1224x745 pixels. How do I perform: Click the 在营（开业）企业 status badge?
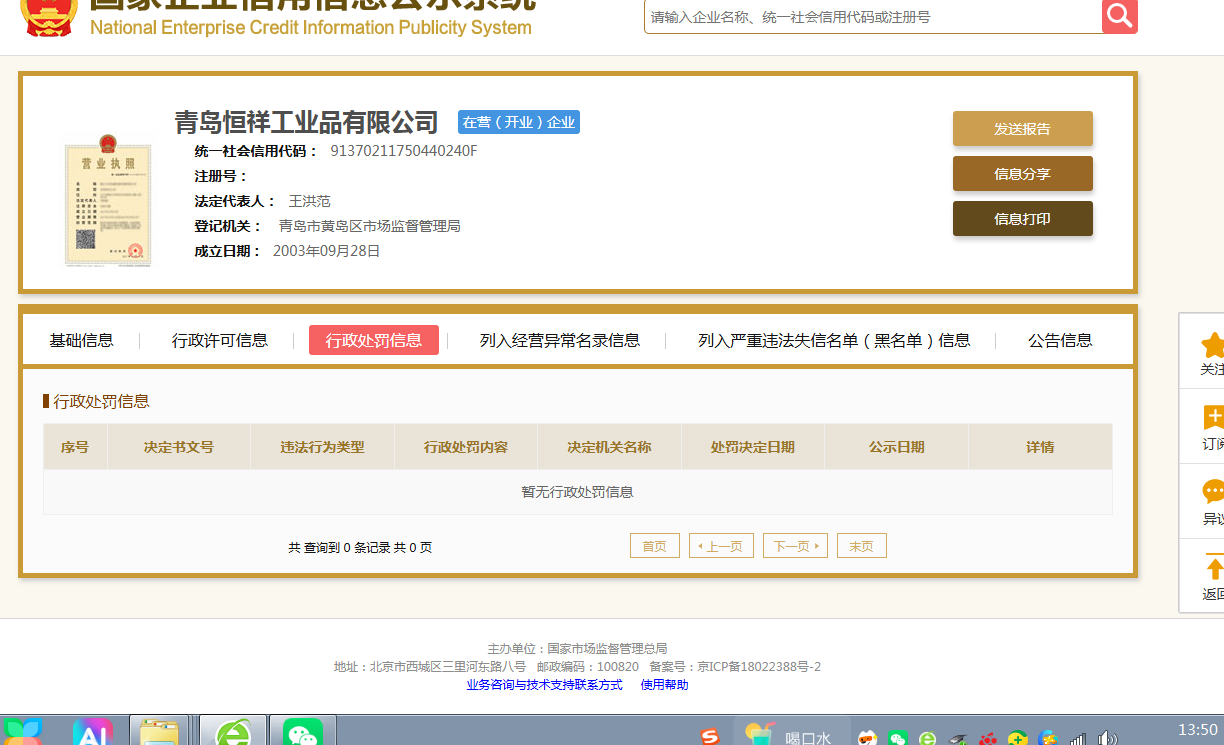point(519,122)
